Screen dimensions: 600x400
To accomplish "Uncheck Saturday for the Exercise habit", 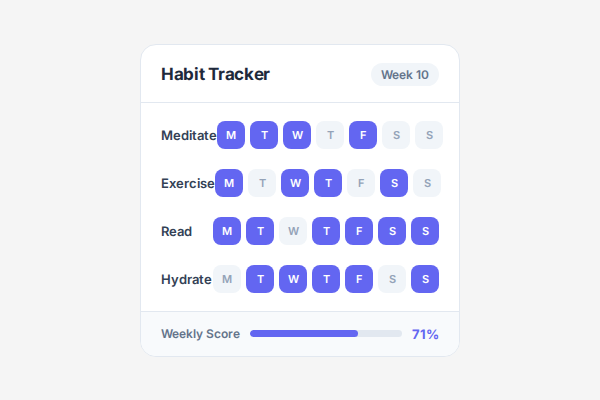I will pos(394,183).
